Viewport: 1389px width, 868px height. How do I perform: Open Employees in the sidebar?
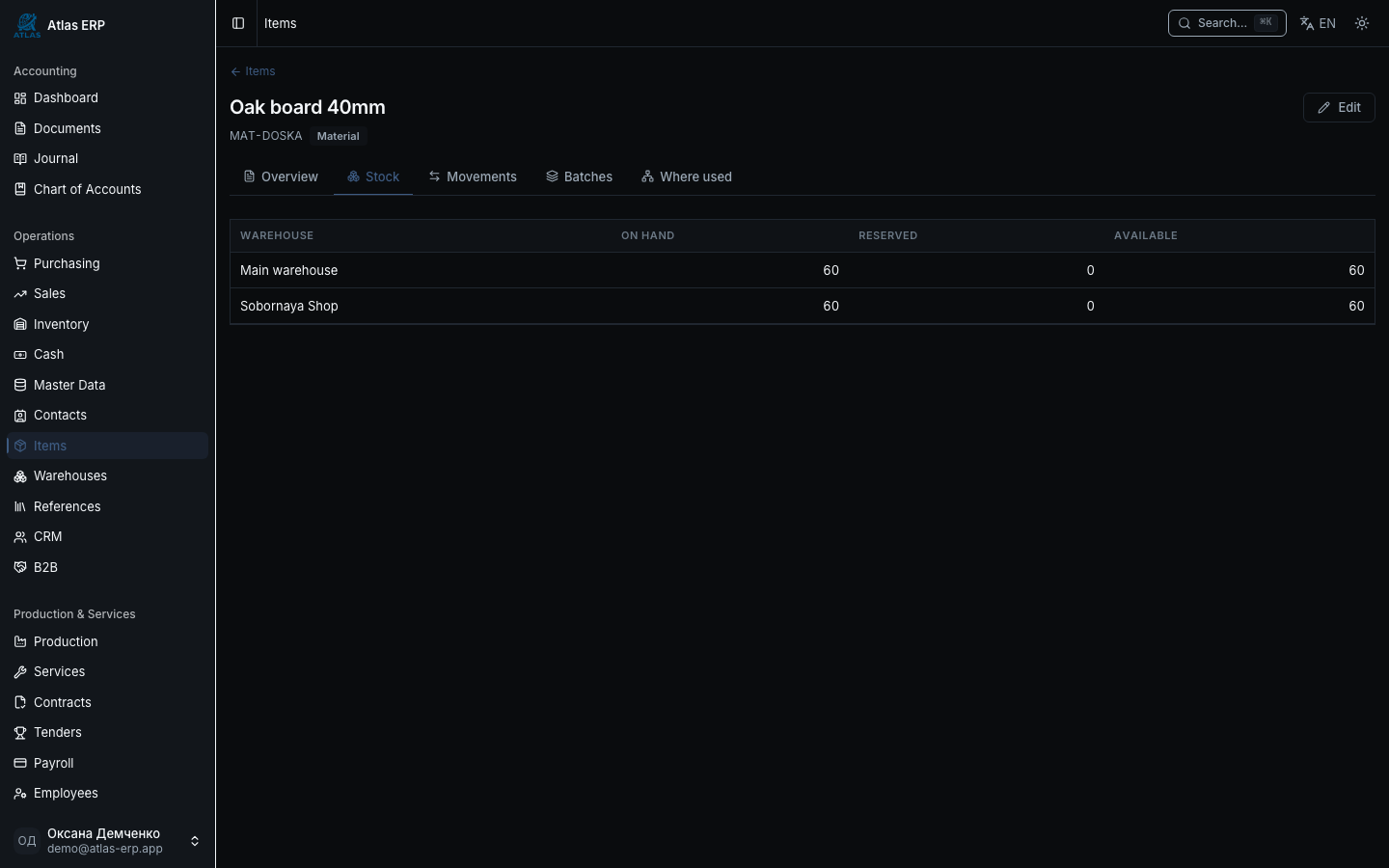click(x=107, y=794)
